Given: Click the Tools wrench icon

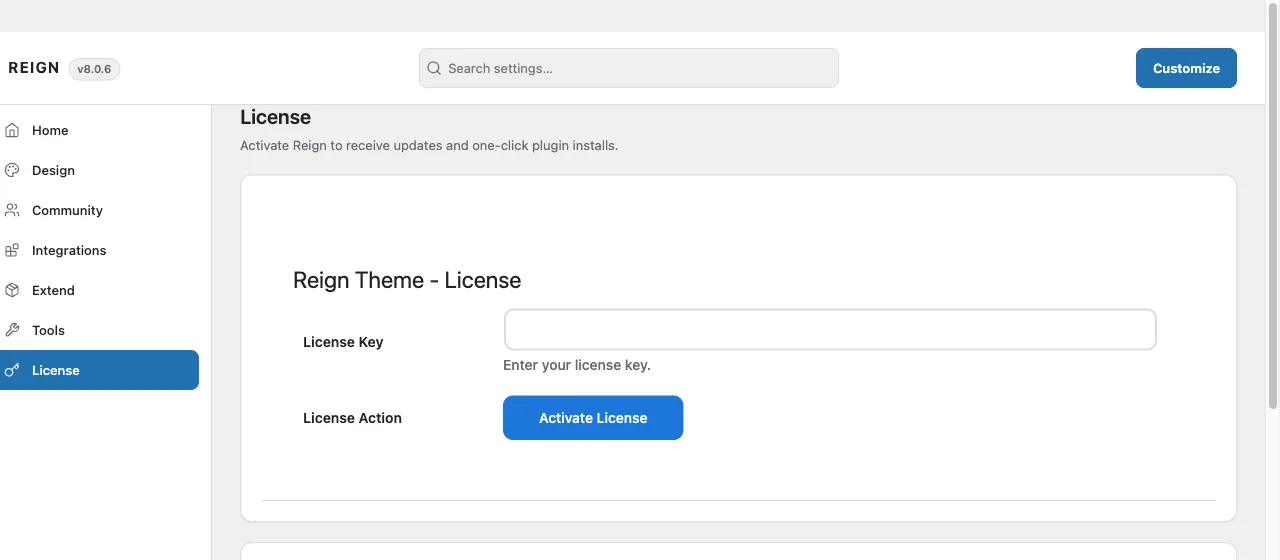Looking at the screenshot, I should [x=12, y=330].
